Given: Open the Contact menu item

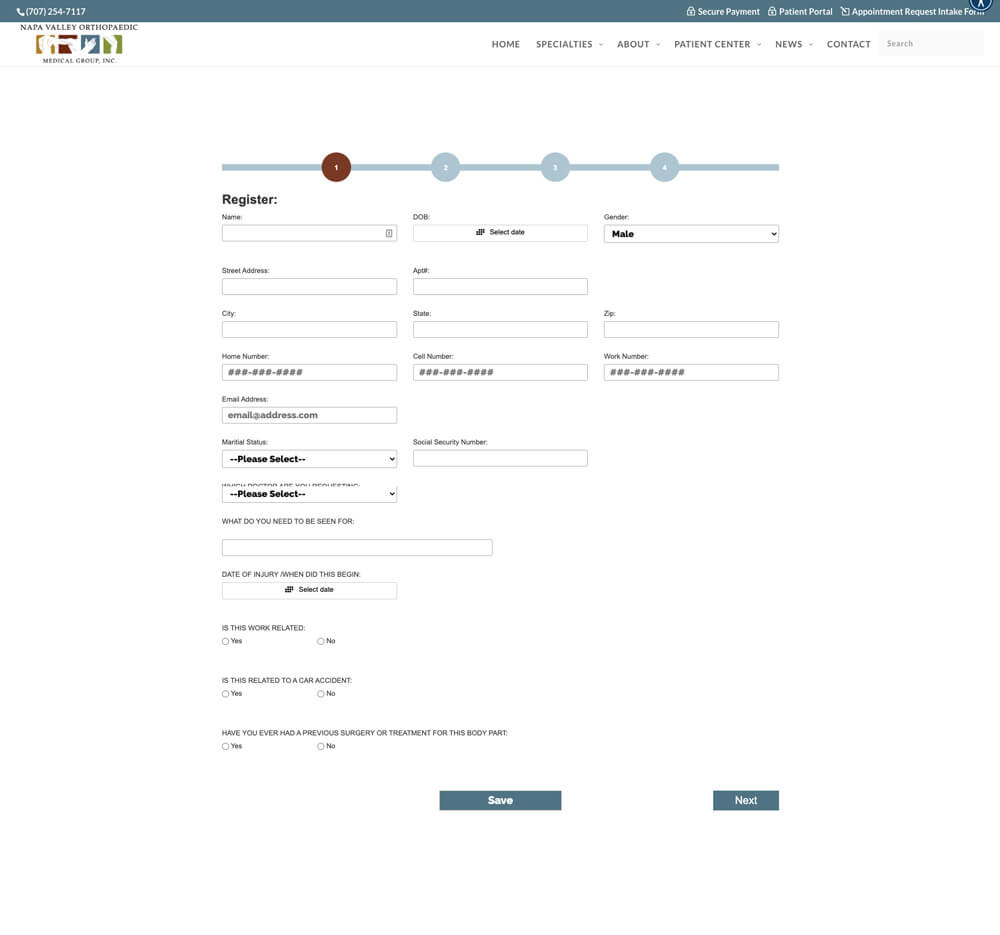Looking at the screenshot, I should (x=848, y=44).
